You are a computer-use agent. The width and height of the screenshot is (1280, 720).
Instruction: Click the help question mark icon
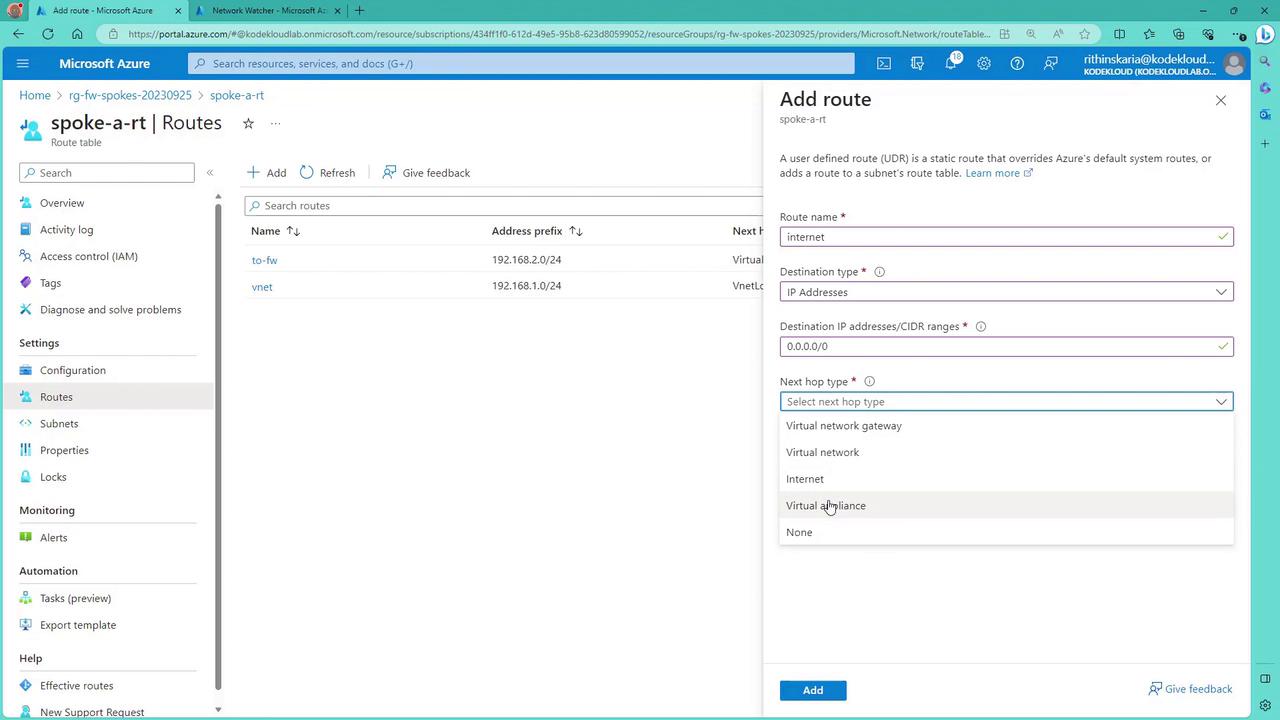(1017, 63)
